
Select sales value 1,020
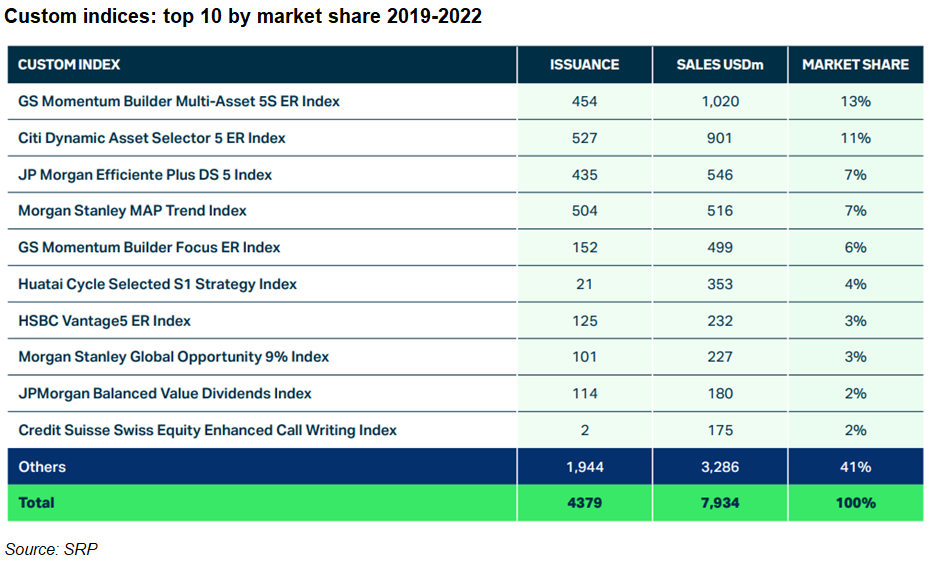point(720,102)
